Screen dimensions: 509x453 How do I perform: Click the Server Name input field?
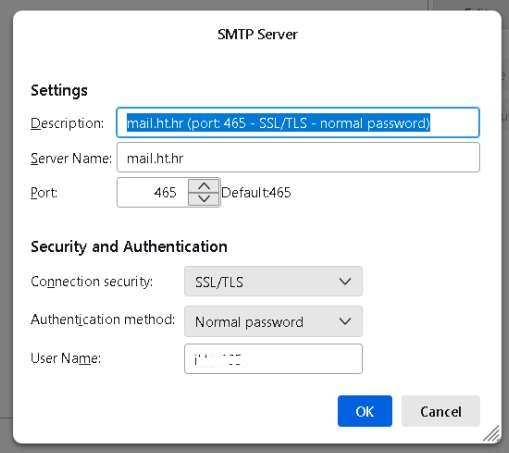pyautogui.click(x=298, y=158)
